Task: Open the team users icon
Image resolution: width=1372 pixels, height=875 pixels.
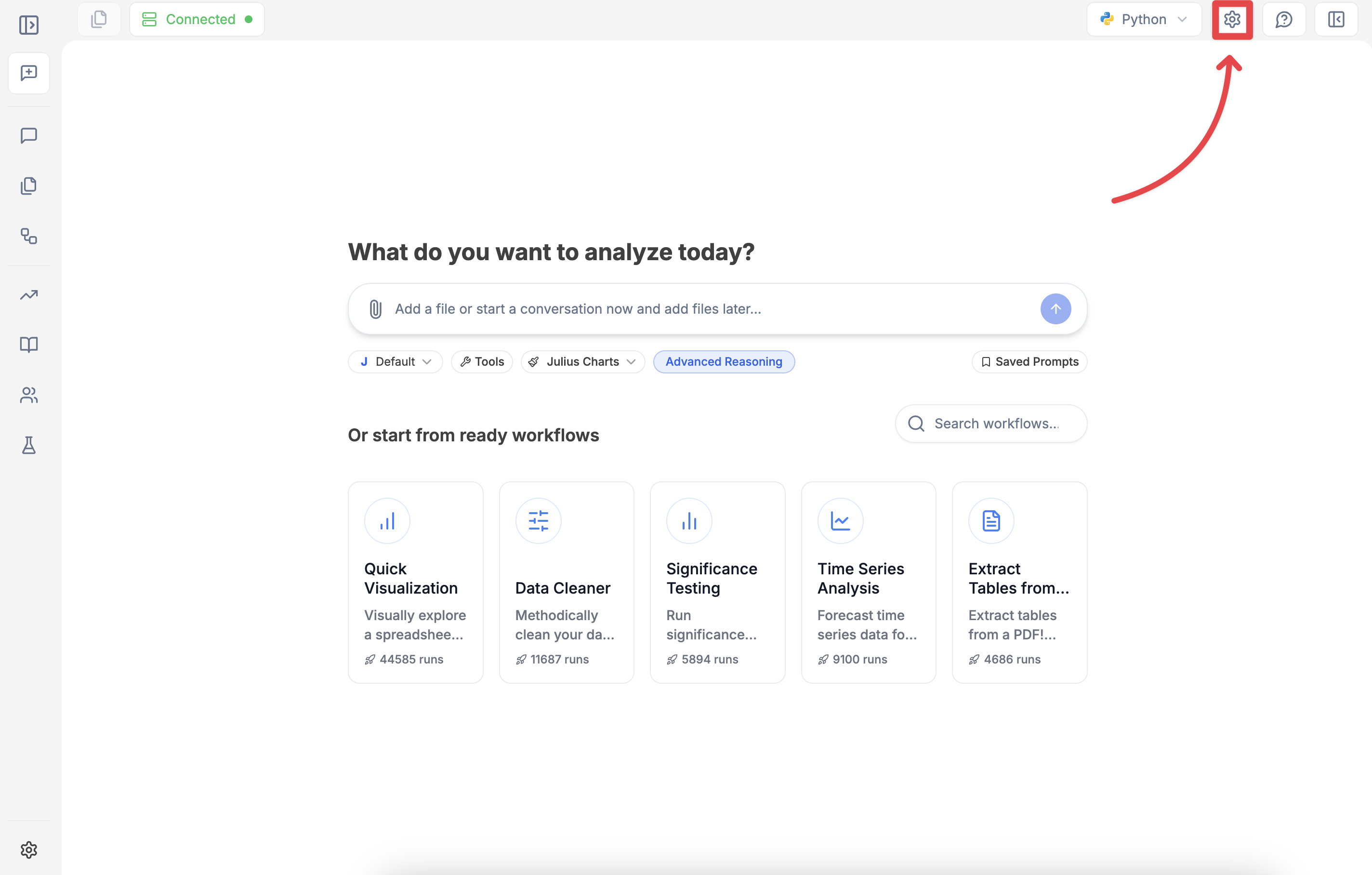Action: point(28,395)
